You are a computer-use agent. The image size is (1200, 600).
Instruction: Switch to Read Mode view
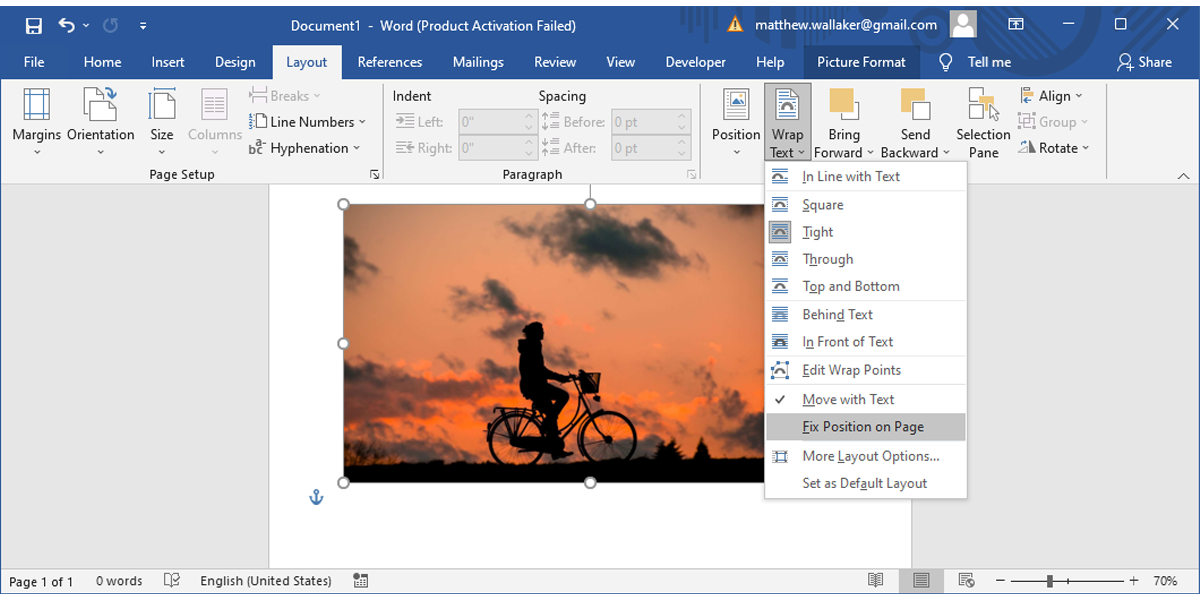[x=876, y=580]
